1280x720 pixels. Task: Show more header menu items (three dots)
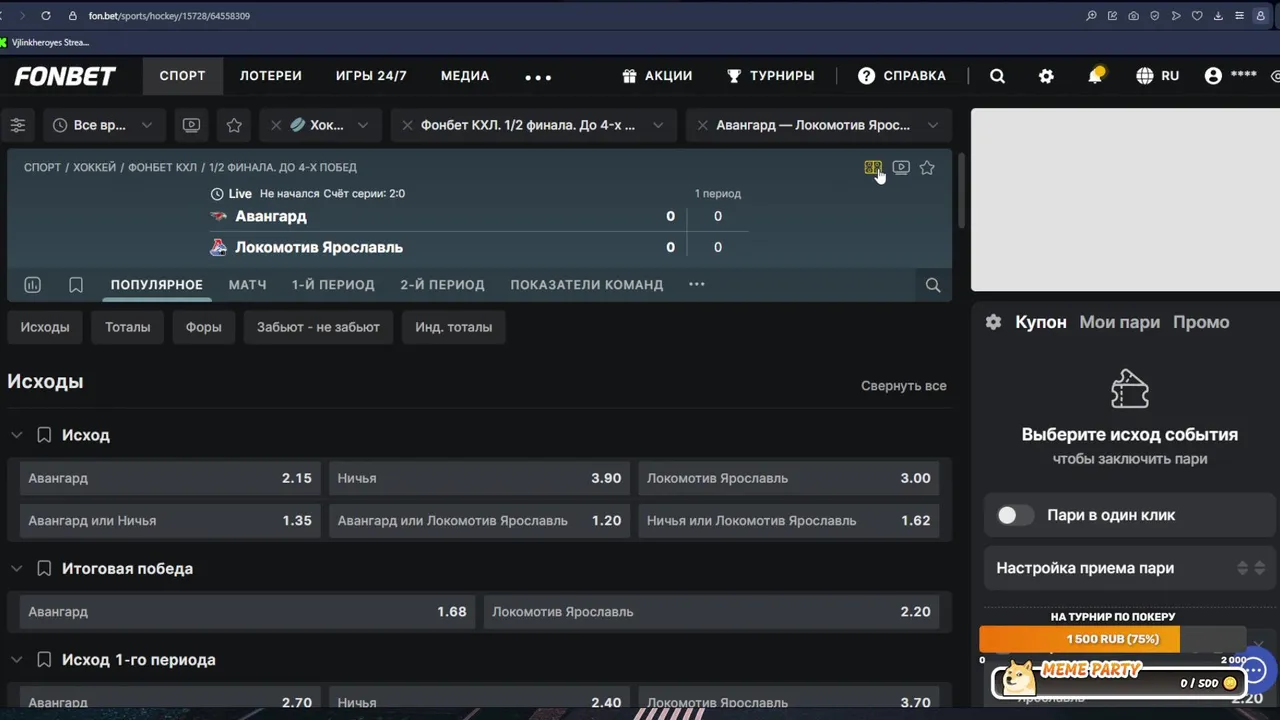[538, 77]
